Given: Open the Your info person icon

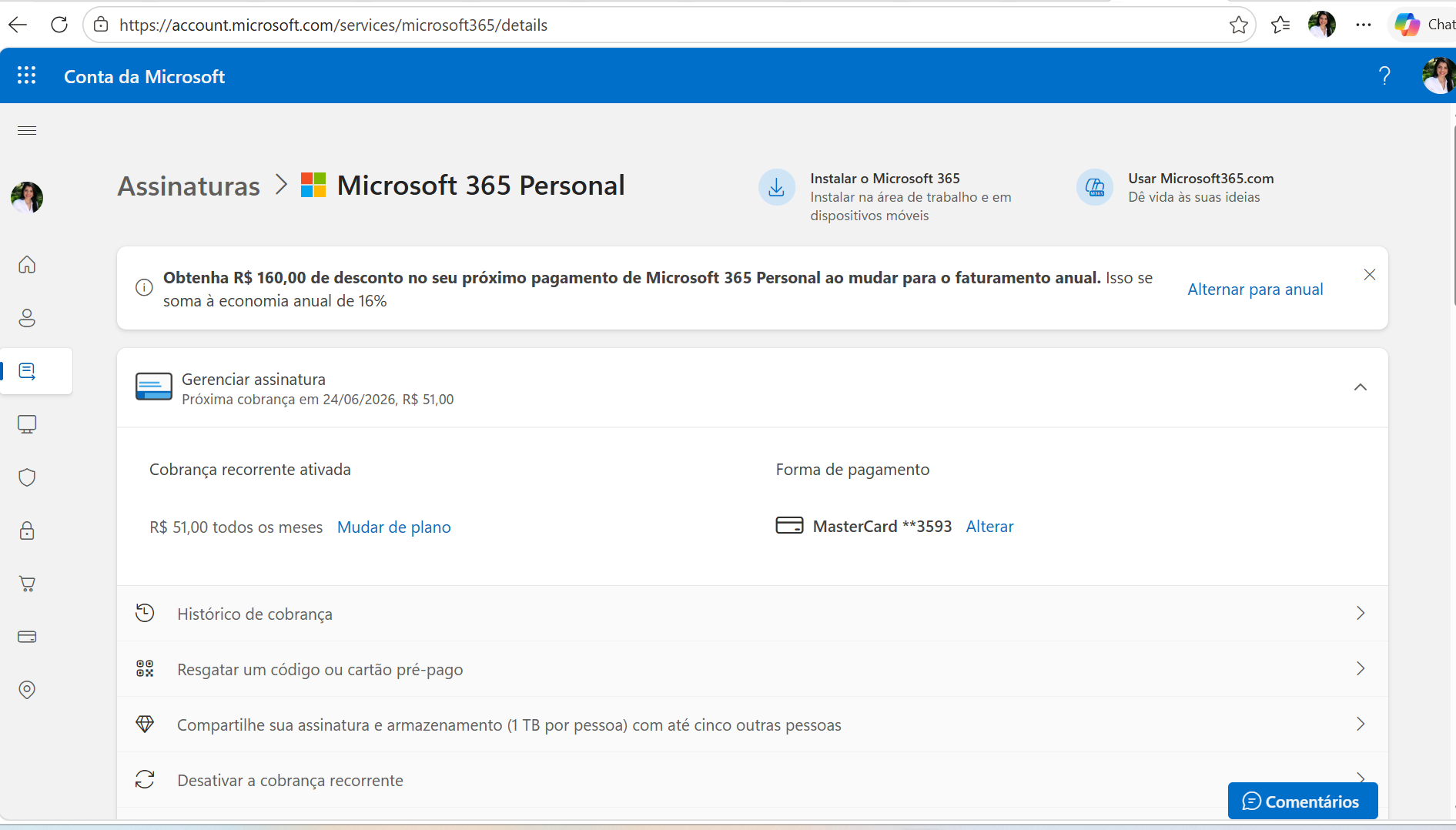Looking at the screenshot, I should [x=27, y=318].
